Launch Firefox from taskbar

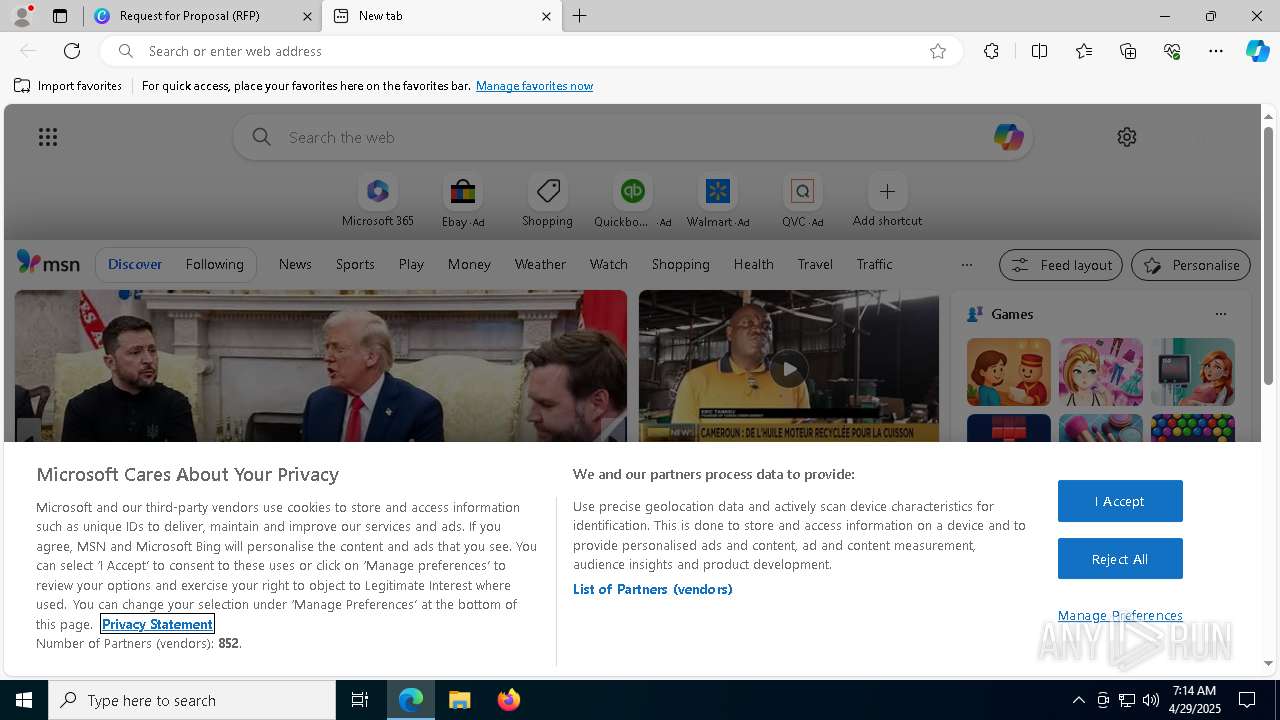tap(508, 700)
